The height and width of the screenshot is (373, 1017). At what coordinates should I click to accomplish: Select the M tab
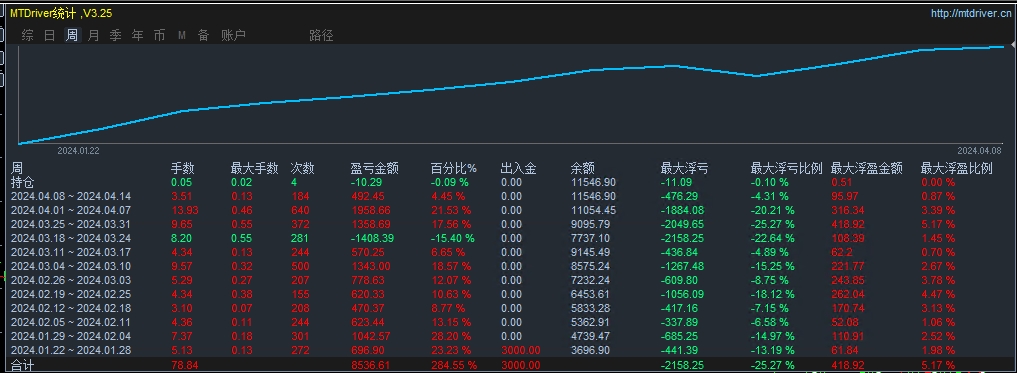tap(182, 36)
